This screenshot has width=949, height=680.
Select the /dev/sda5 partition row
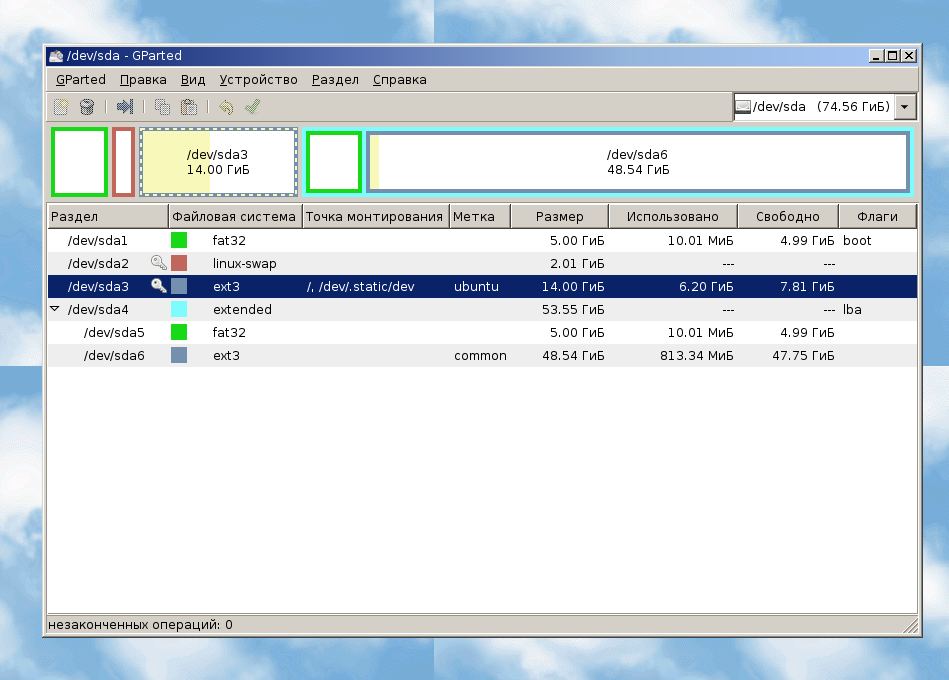[482, 332]
